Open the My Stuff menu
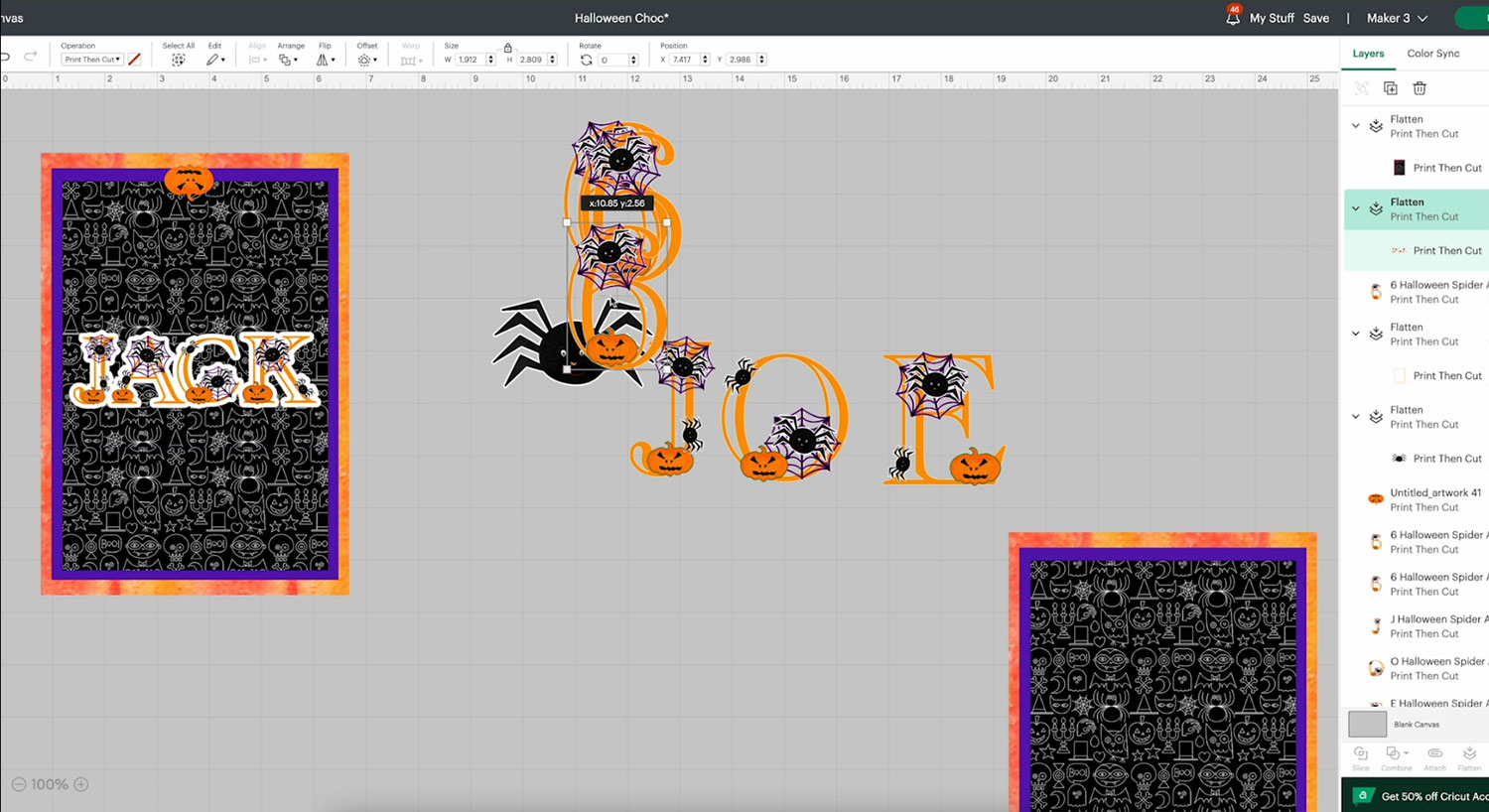This screenshot has height=812, width=1489. [1272, 18]
